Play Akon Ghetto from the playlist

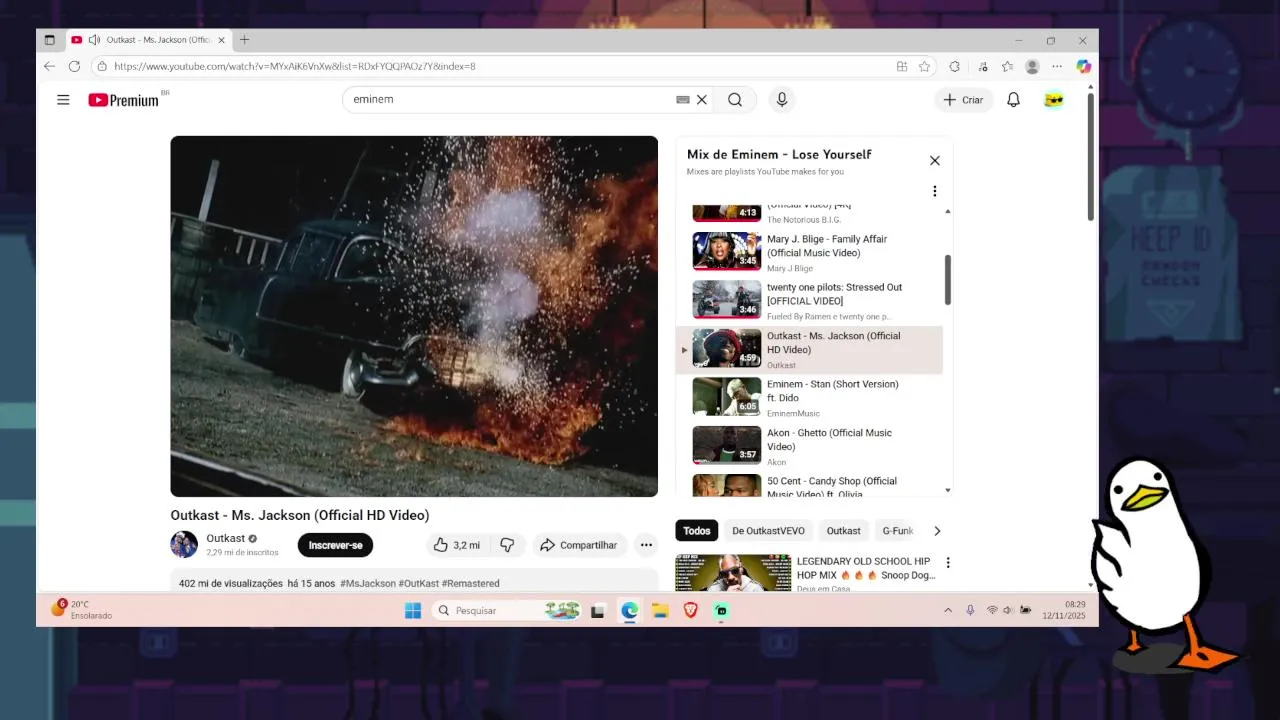click(x=809, y=446)
